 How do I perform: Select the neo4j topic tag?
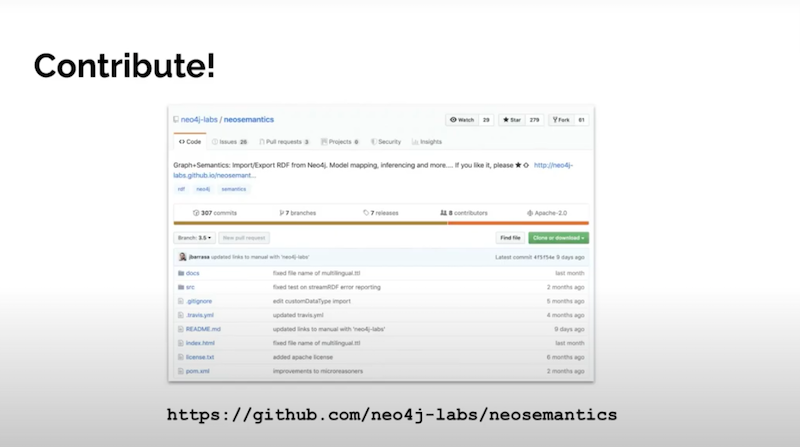point(203,189)
